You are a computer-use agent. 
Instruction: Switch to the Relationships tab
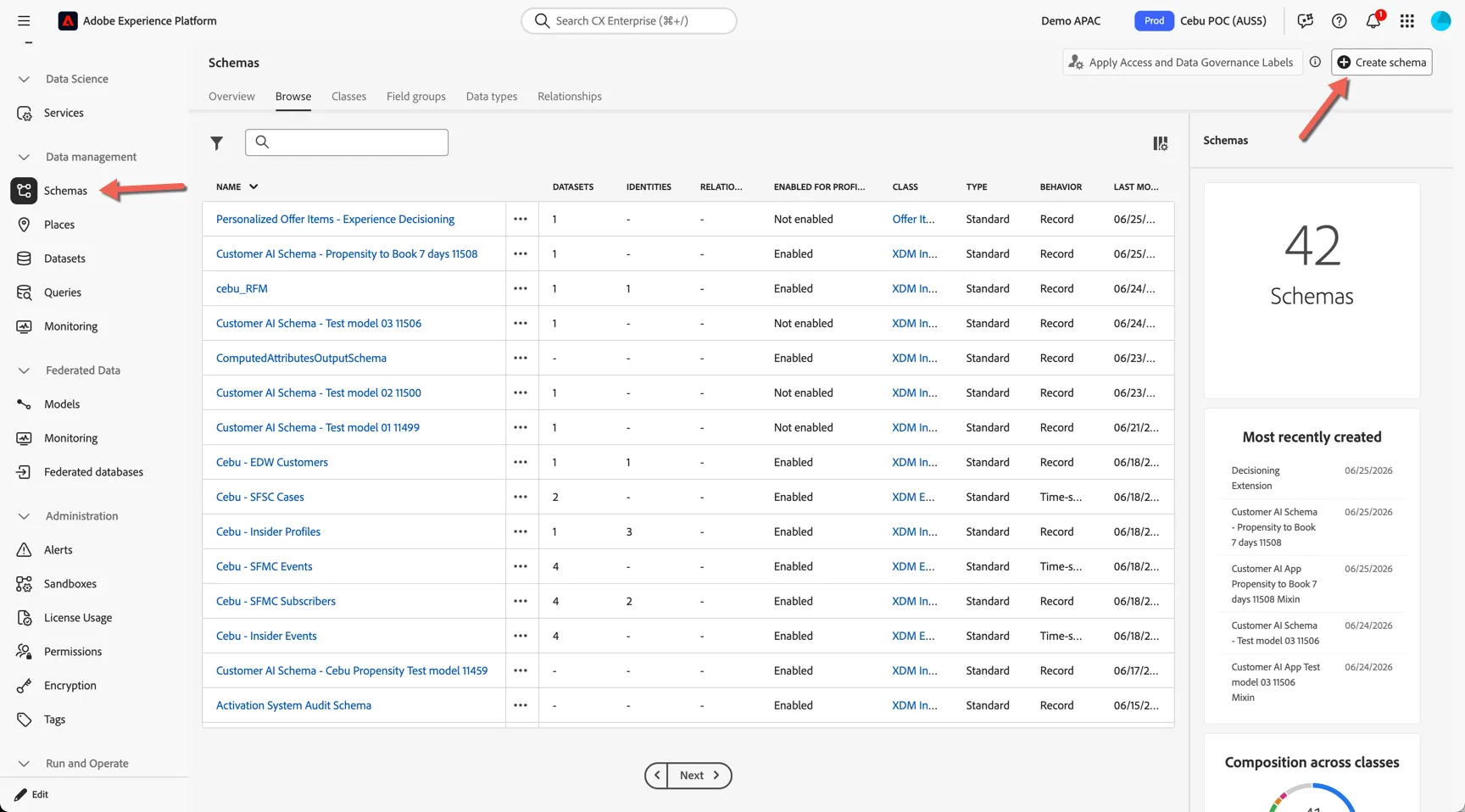click(x=570, y=97)
